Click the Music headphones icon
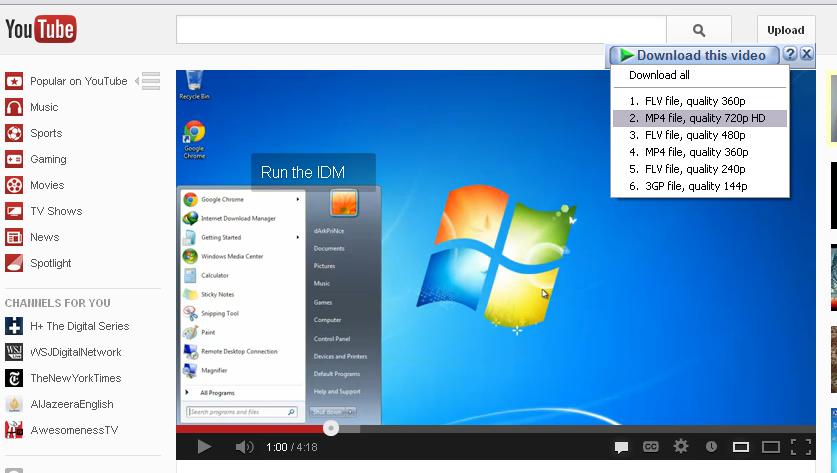Viewport: 837px width, 473px height. [x=14, y=107]
